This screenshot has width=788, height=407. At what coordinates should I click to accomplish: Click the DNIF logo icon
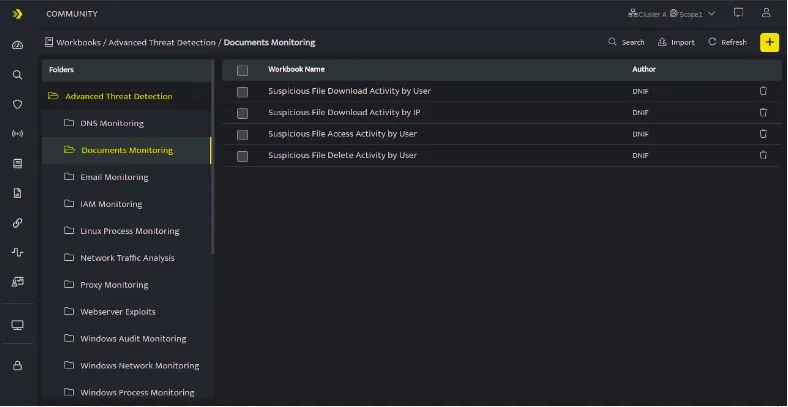click(17, 14)
